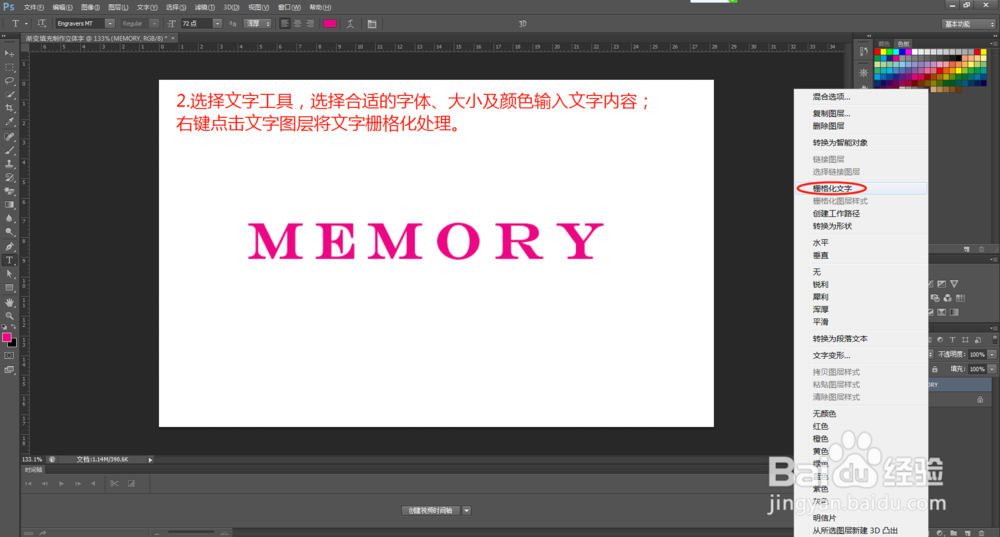This screenshot has height=537, width=1000.
Task: Select the Hand tool
Action: click(x=10, y=302)
